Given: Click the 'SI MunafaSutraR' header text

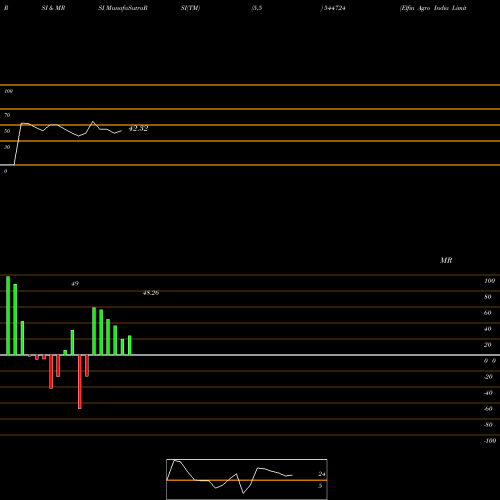Looking at the screenshot, I should click(x=123, y=8).
